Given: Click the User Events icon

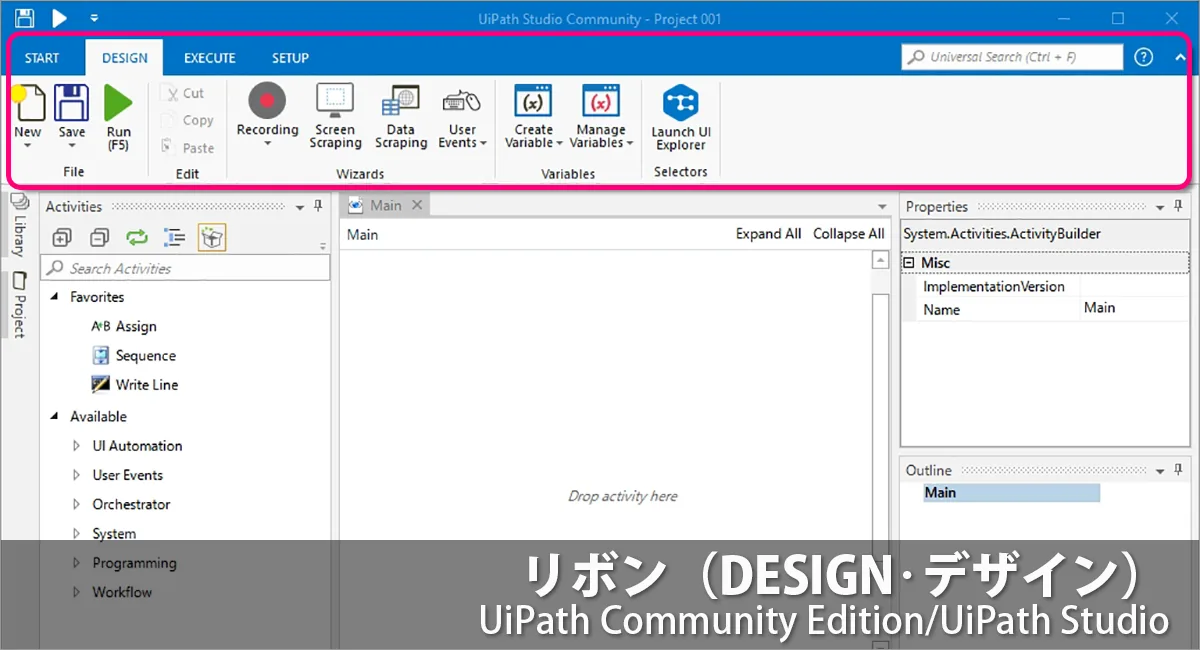Looking at the screenshot, I should 462,102.
